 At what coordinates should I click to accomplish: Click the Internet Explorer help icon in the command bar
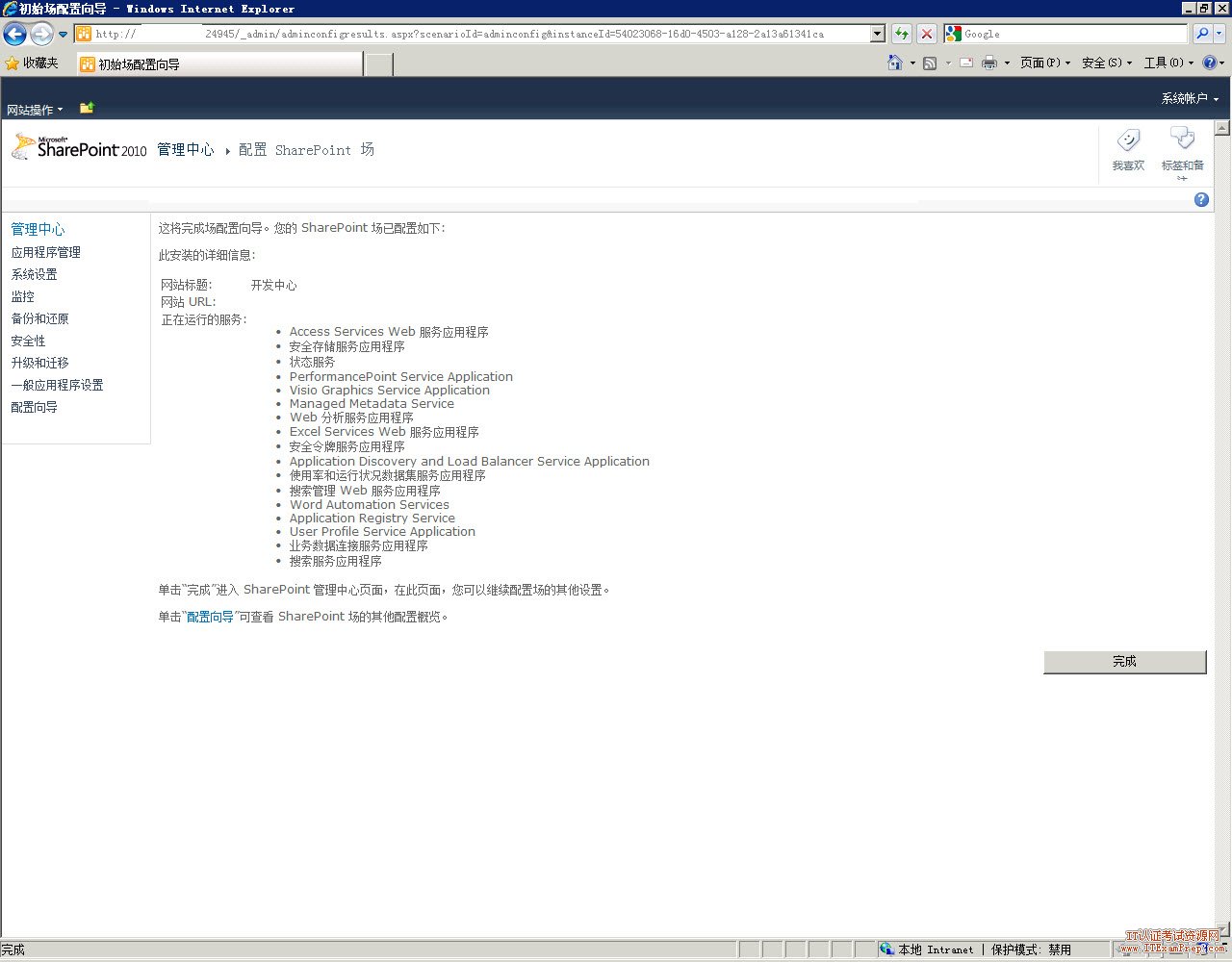tap(1210, 63)
